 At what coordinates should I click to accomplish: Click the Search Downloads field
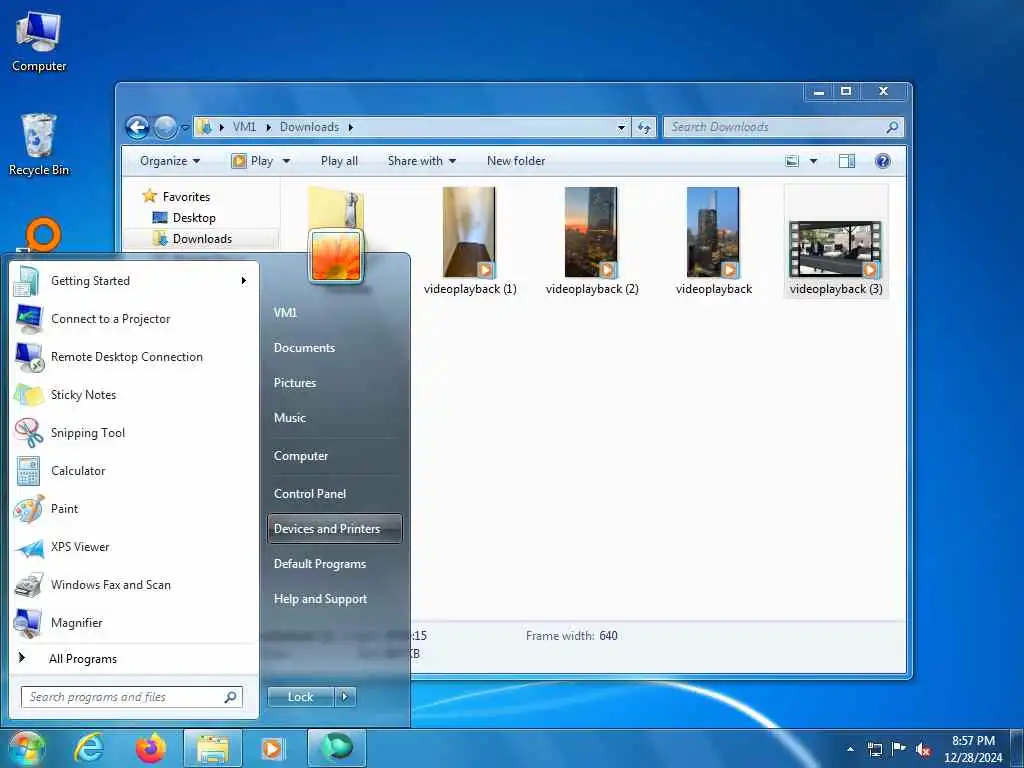point(784,127)
